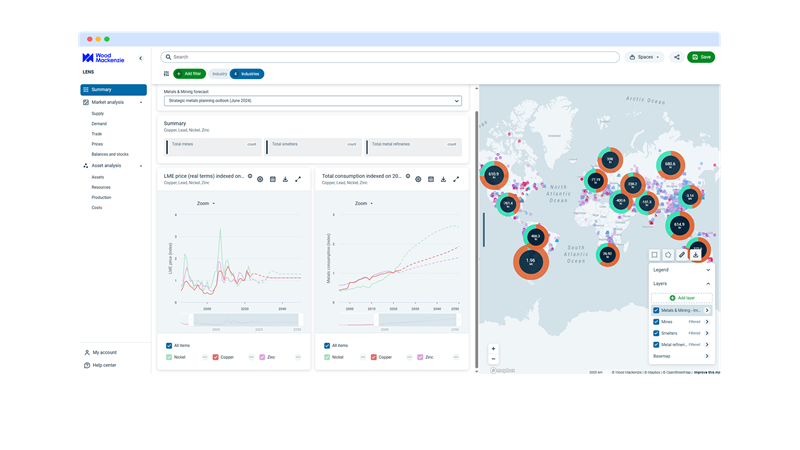Expand the Legend section in the map panel
The height and width of the screenshot is (450, 800).
tap(708, 270)
